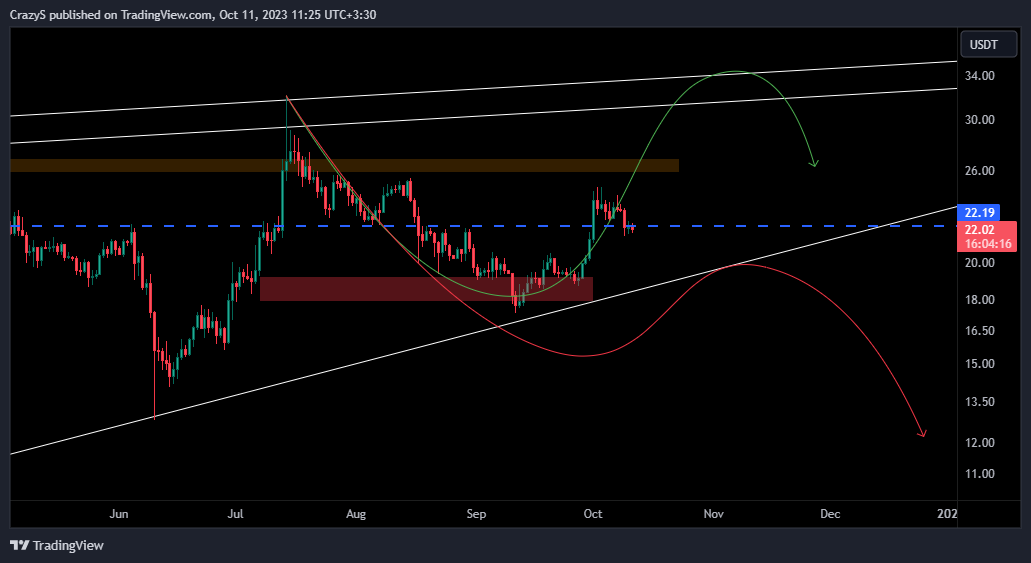Click the 13.50 price axis value
Viewport: 1031px width, 563px height.
[x=979, y=401]
